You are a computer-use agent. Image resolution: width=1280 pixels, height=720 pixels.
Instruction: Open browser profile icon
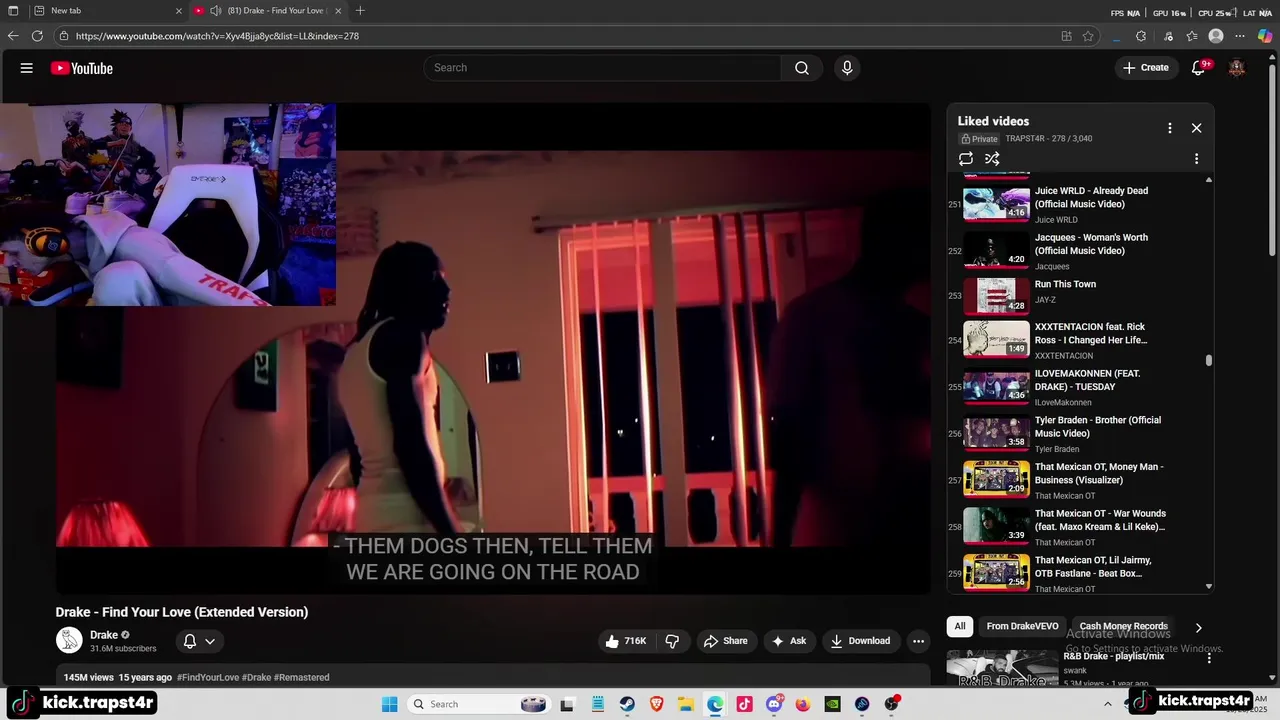click(x=1216, y=36)
